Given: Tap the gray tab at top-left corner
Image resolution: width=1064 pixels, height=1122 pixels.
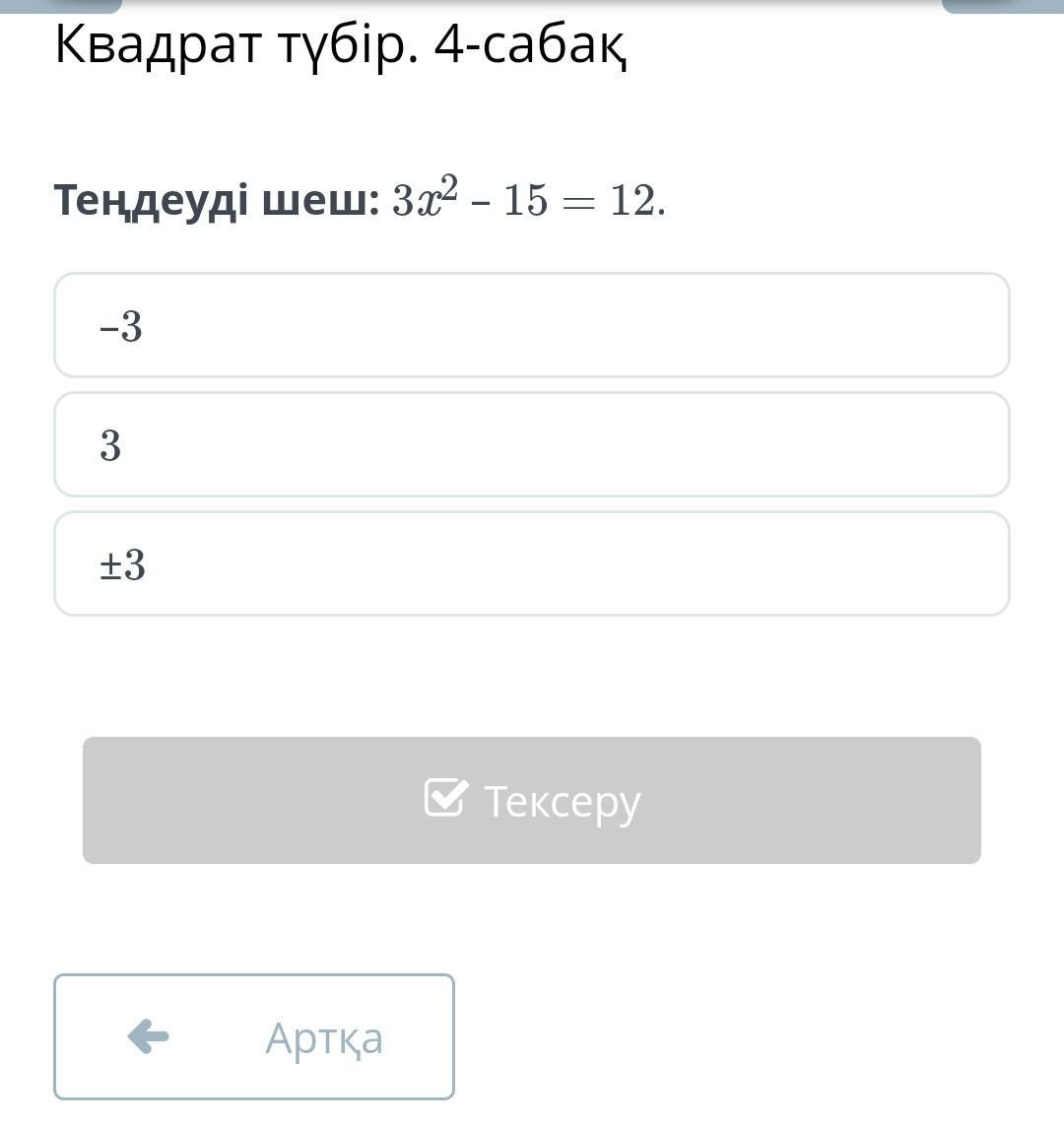Looking at the screenshot, I should point(61,5).
